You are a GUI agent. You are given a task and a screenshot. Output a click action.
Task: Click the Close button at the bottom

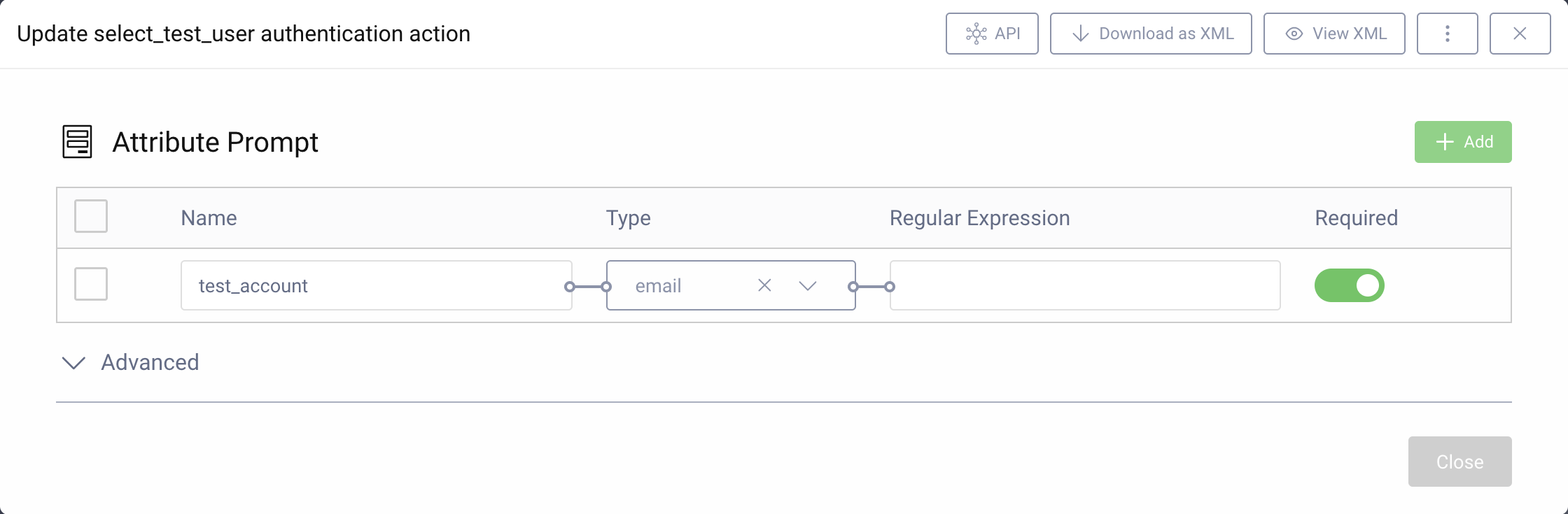point(1459,461)
